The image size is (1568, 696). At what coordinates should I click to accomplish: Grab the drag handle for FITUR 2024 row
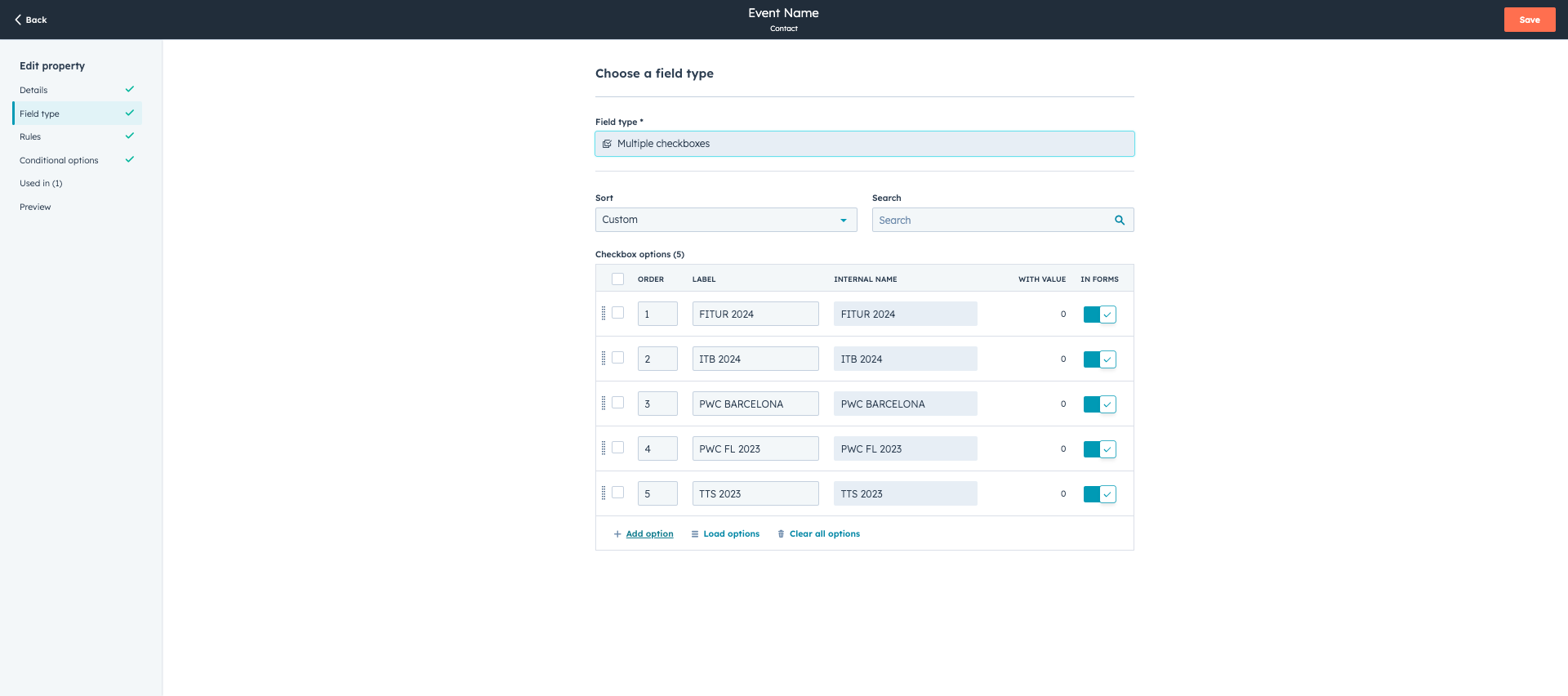pyautogui.click(x=604, y=313)
